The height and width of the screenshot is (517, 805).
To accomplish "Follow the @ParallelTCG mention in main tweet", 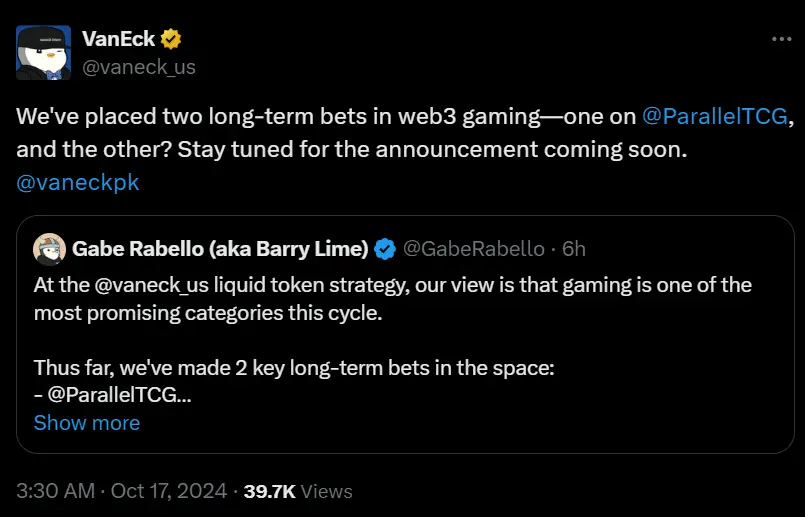I will (716, 116).
